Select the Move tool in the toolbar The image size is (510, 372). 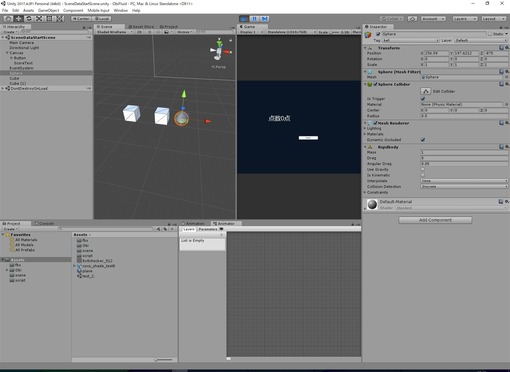(x=19, y=19)
